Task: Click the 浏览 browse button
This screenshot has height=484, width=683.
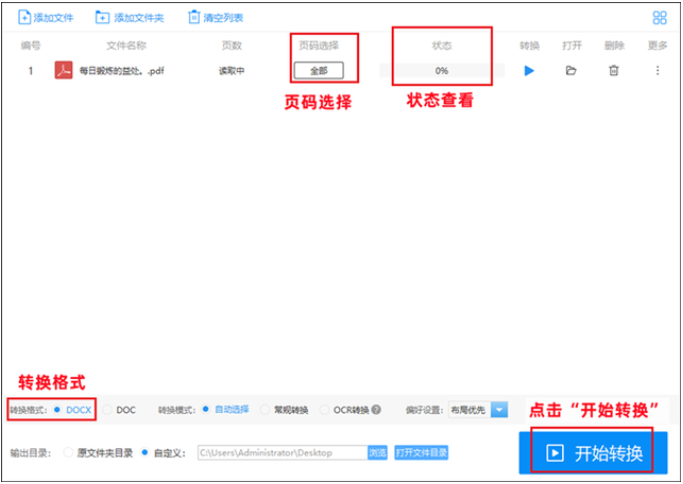Action: [x=378, y=453]
